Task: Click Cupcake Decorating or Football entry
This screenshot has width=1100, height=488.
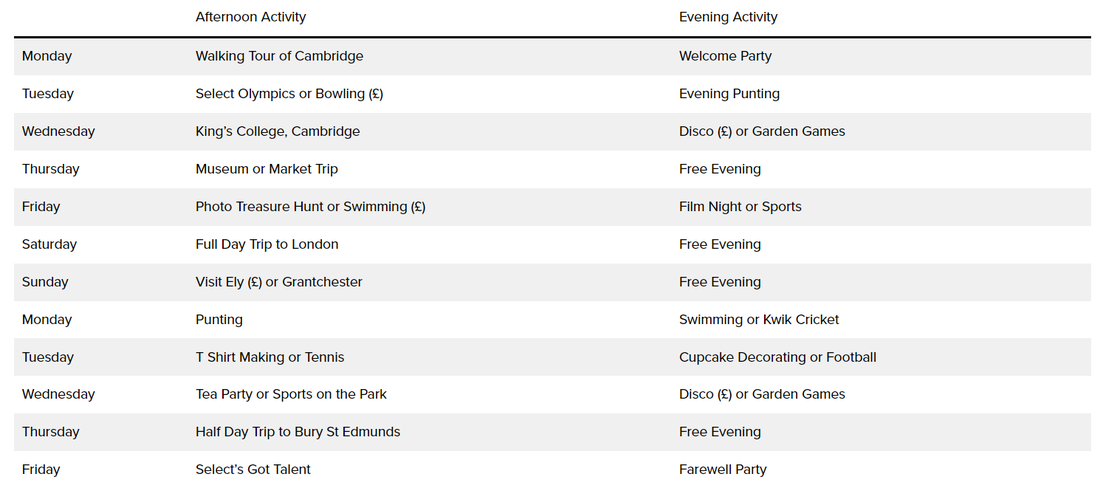Action: click(x=777, y=357)
